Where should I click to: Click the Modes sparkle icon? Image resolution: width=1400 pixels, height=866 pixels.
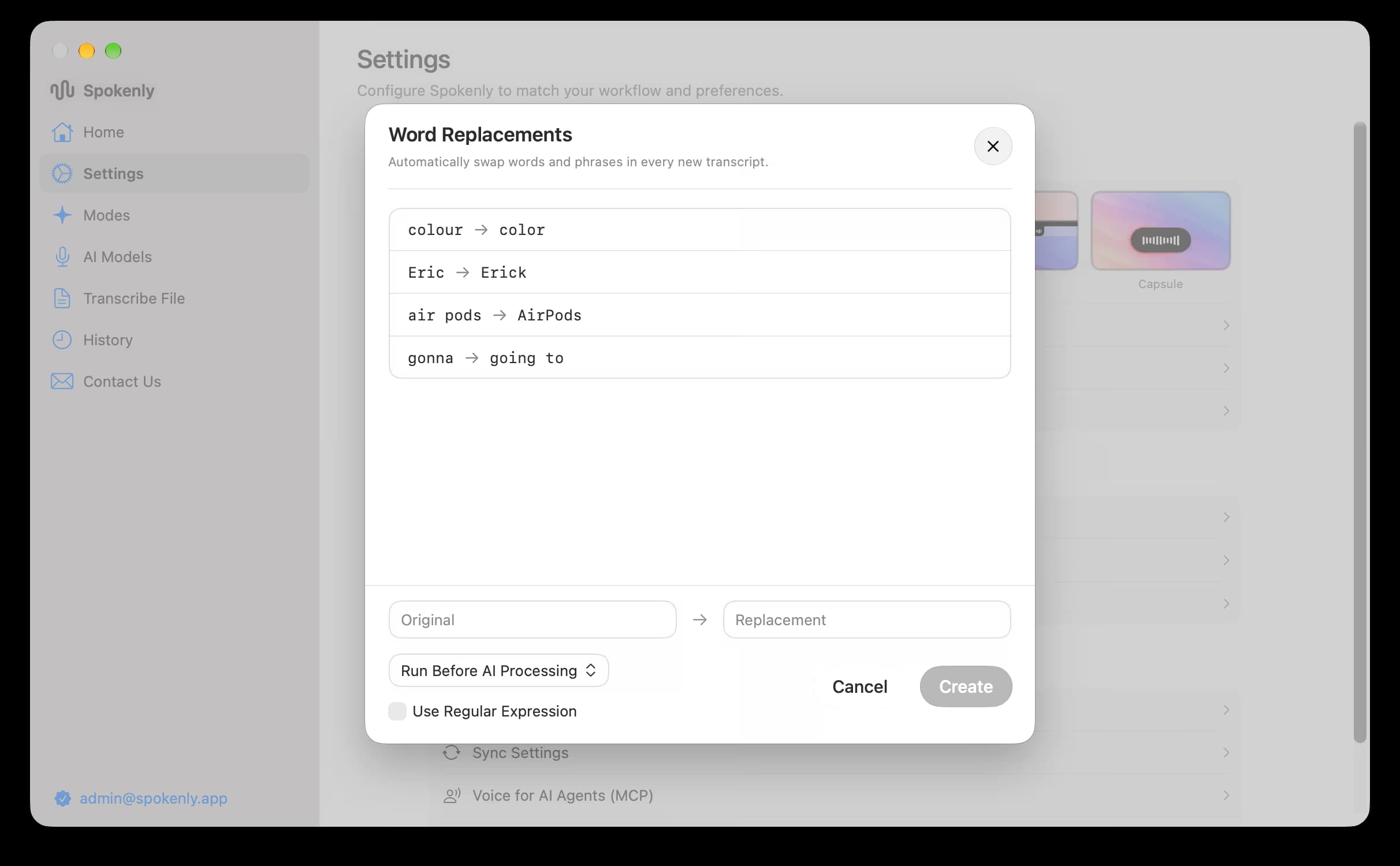tap(62, 215)
